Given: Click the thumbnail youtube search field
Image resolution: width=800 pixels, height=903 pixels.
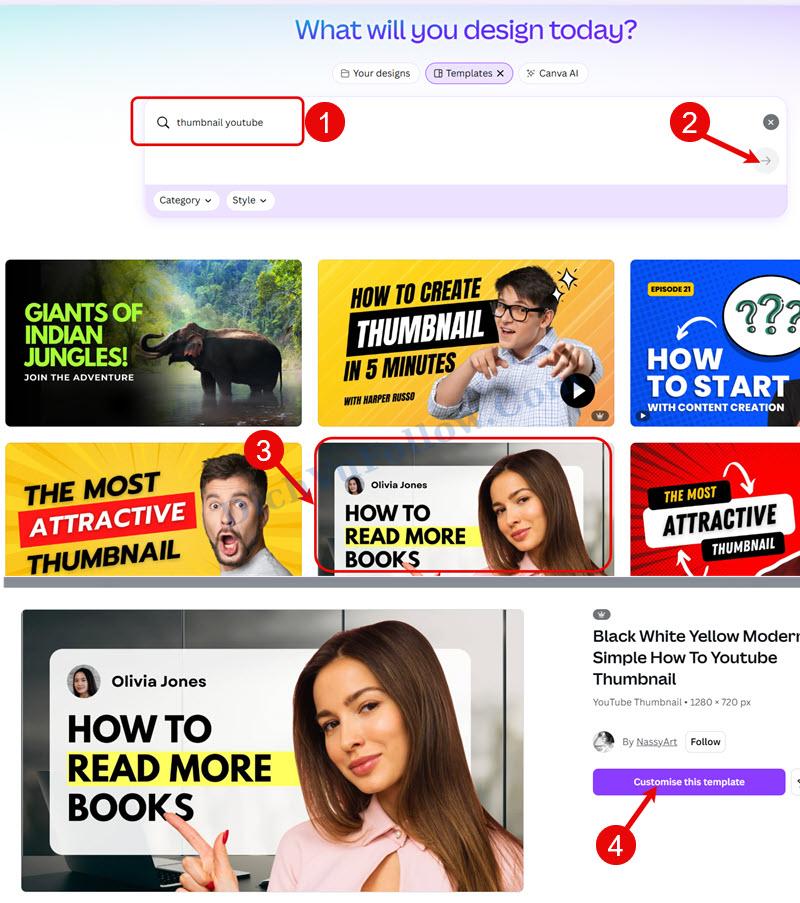Looking at the screenshot, I should click(x=218, y=122).
